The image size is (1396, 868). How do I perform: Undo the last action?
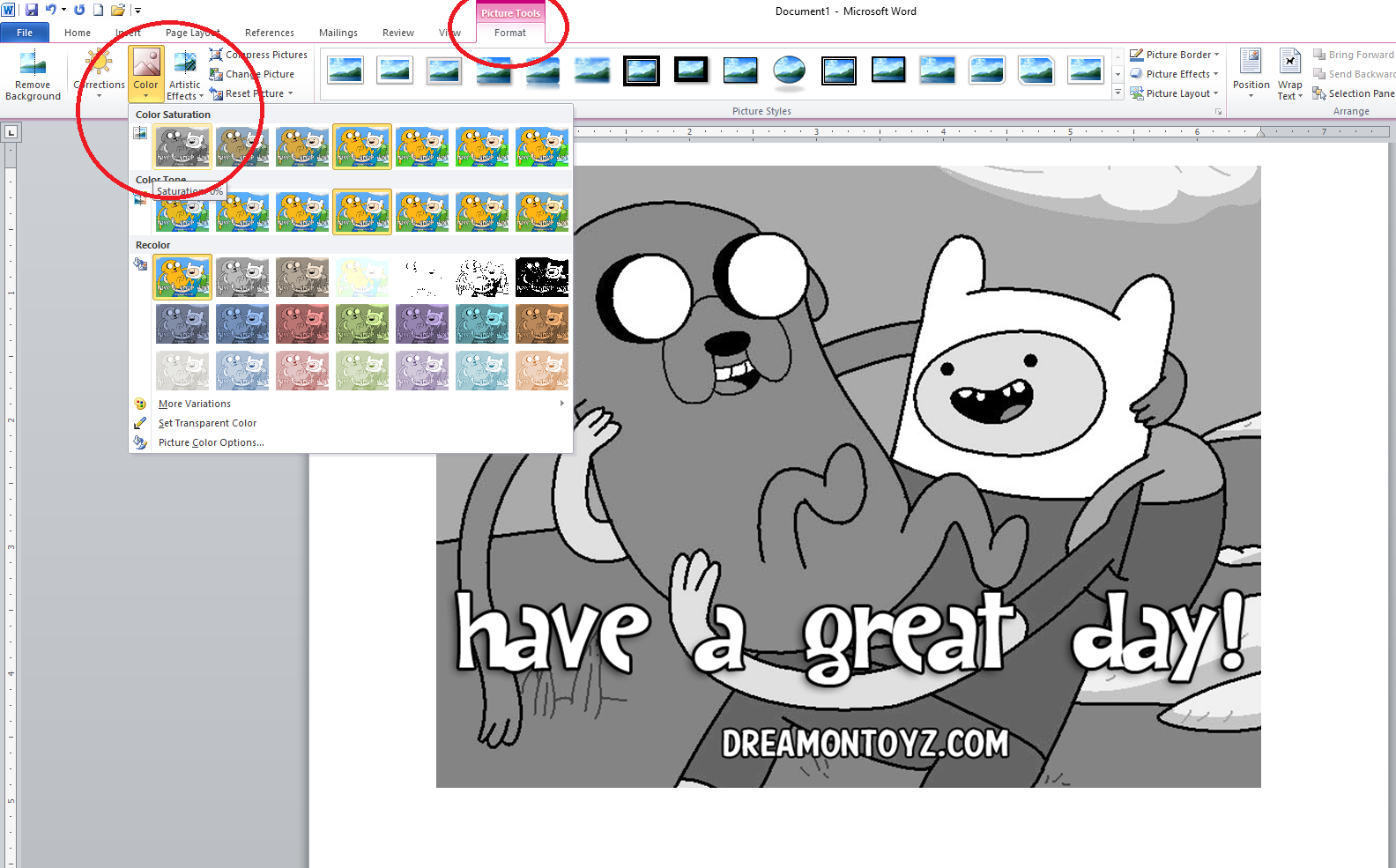coord(50,11)
